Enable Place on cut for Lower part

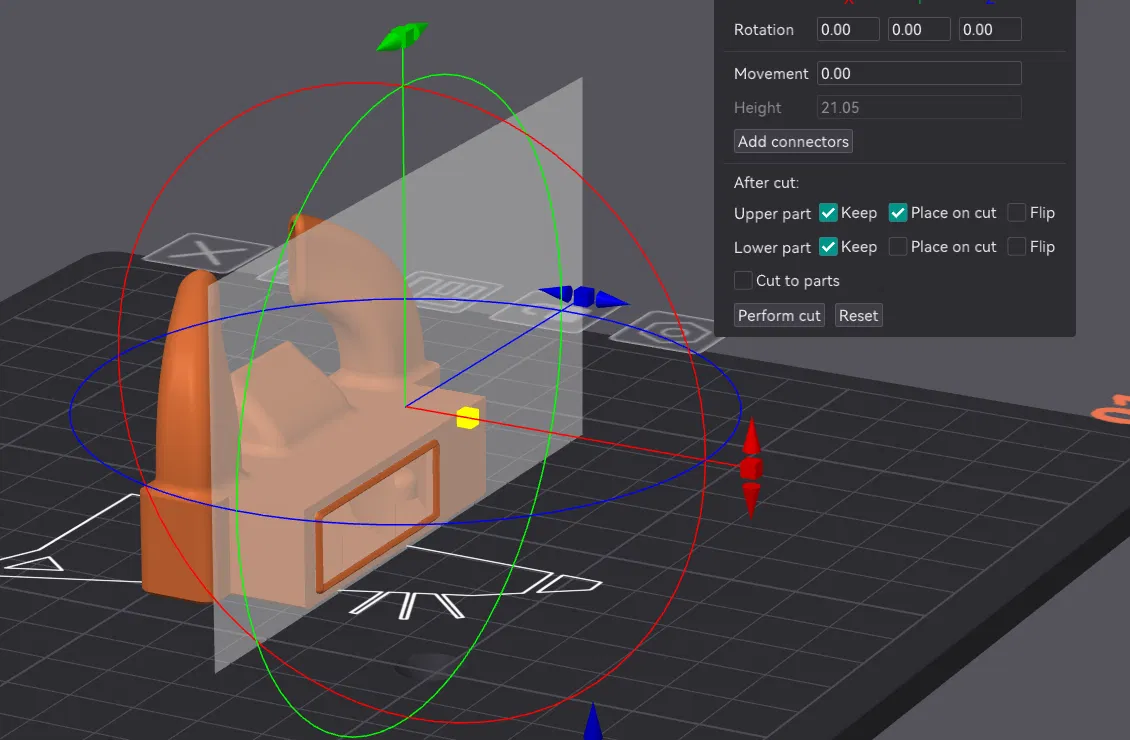click(x=897, y=246)
